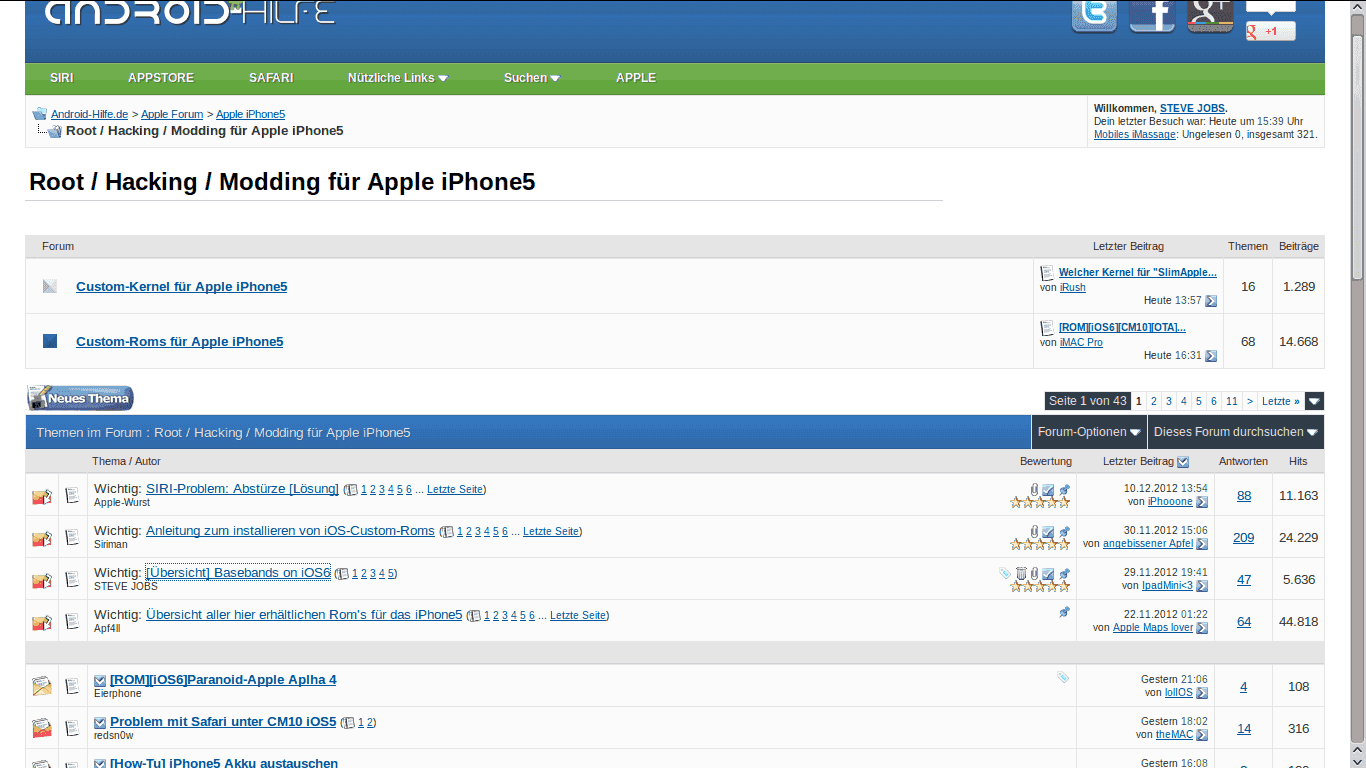Open the APPSTORE menu item
The width and height of the screenshot is (1366, 768).
pos(161,78)
